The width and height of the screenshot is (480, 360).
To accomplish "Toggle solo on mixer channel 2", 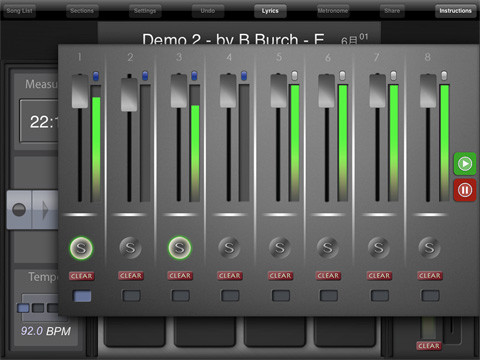I will click(130, 248).
